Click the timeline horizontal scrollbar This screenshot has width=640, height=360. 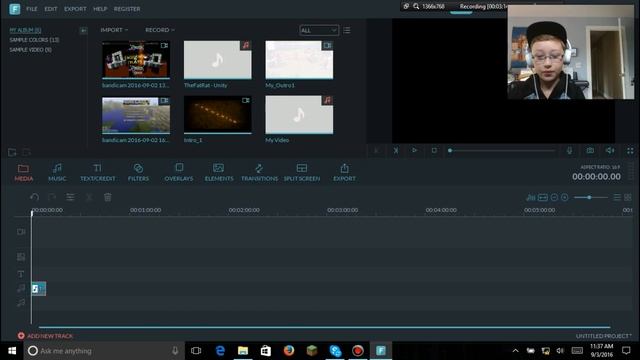pos(324,327)
